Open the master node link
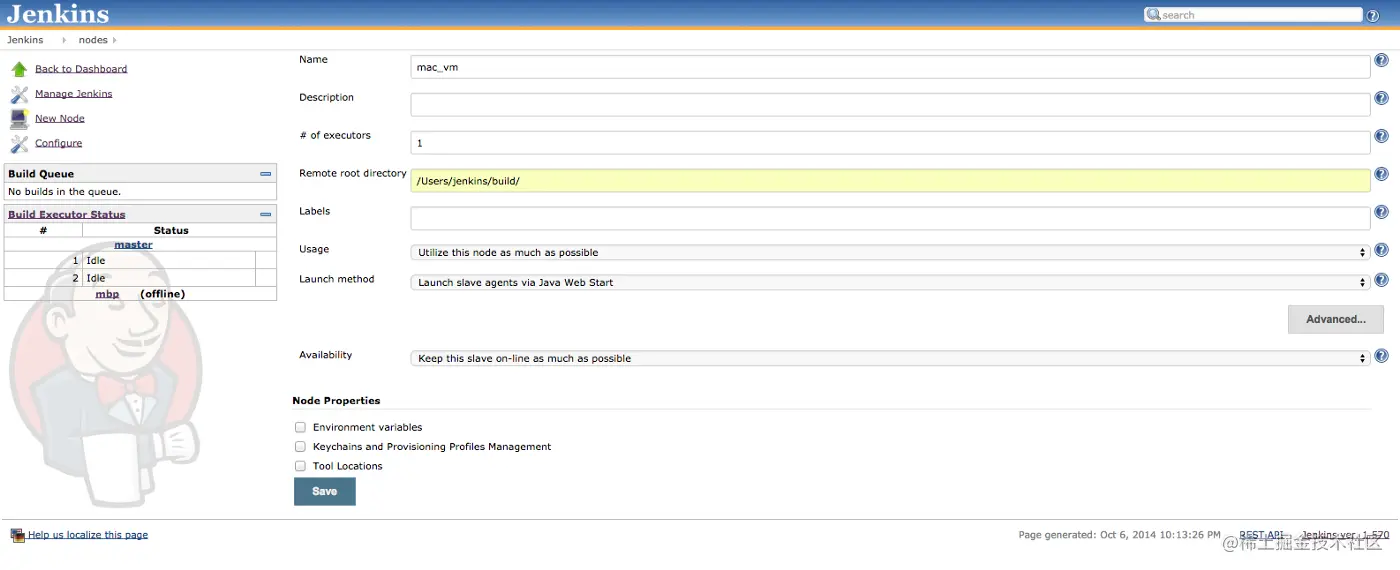1400x570 pixels. click(133, 245)
